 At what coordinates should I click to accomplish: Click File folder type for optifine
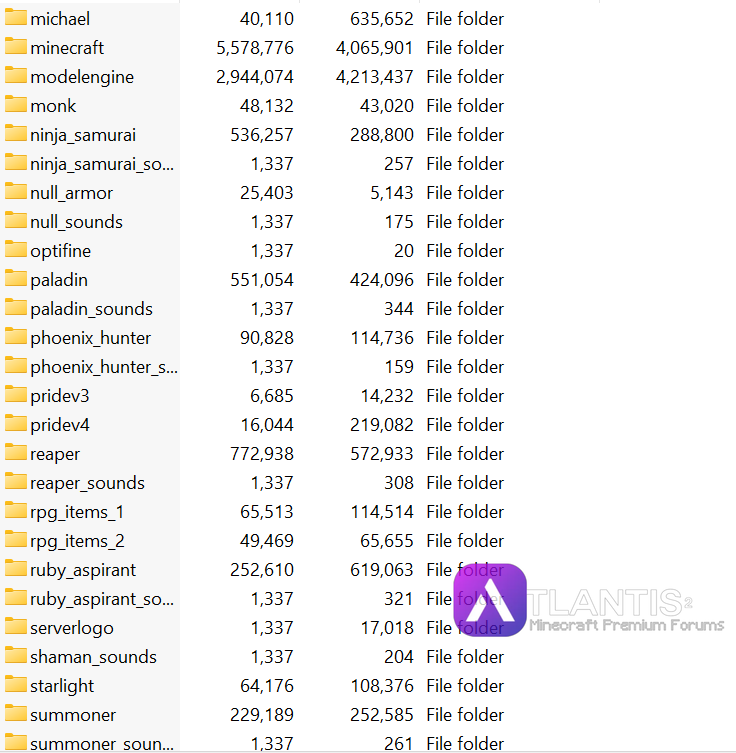pyautogui.click(x=465, y=251)
